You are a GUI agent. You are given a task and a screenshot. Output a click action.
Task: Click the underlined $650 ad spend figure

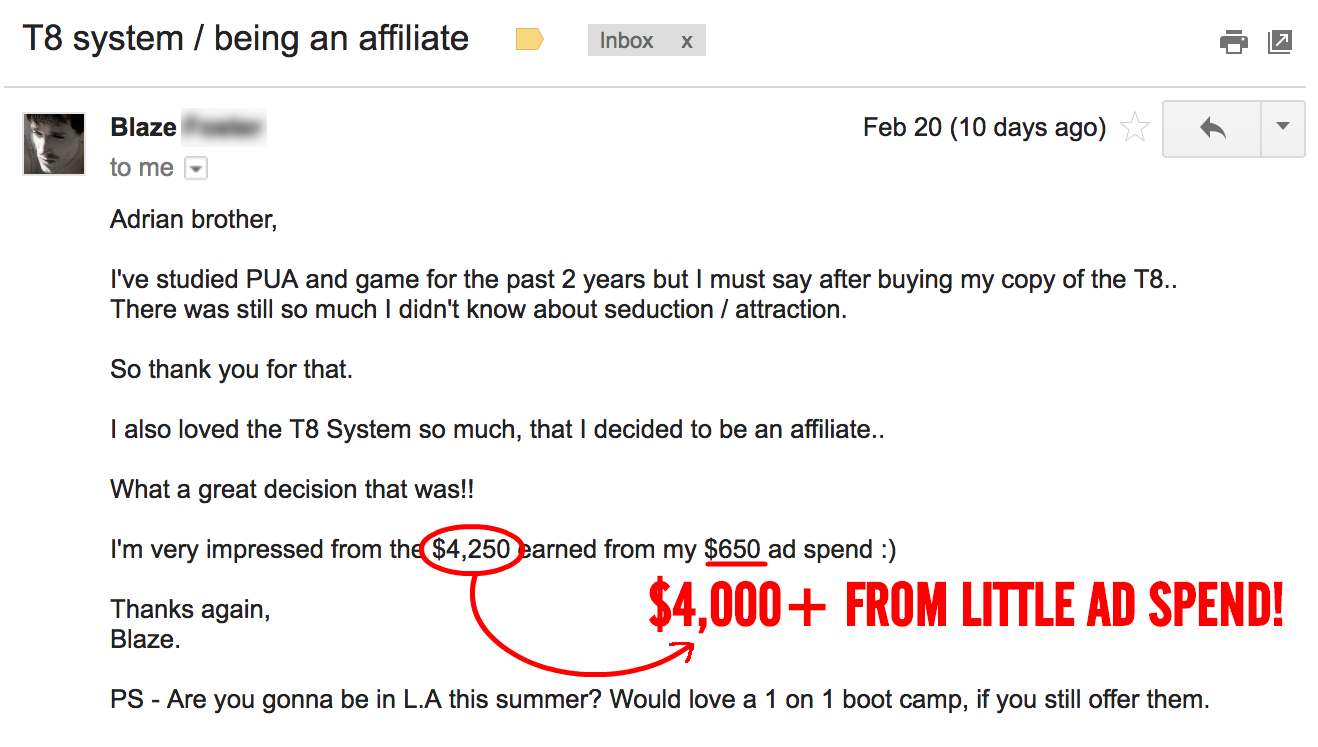[733, 549]
